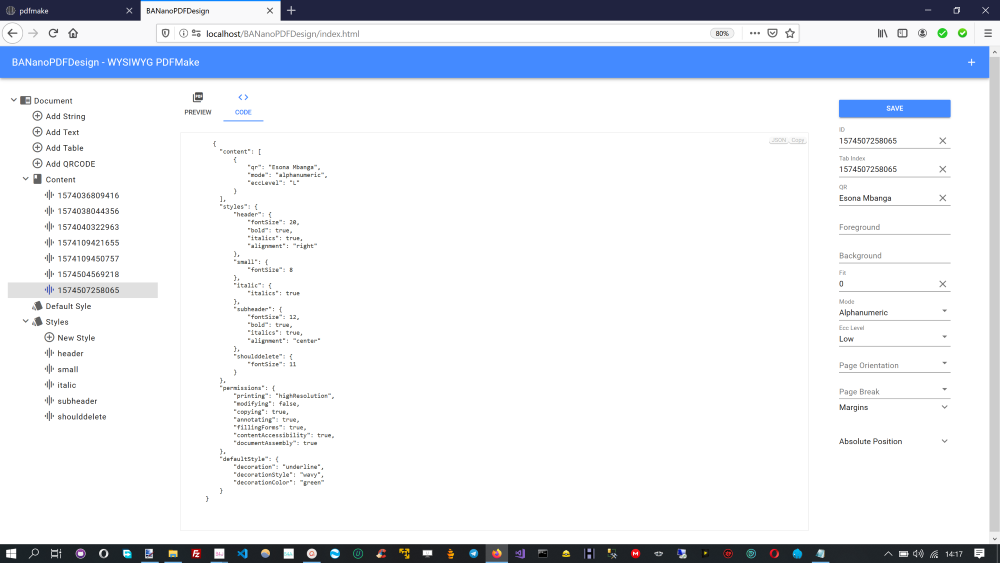Clear the ID field with X icon

click(943, 141)
